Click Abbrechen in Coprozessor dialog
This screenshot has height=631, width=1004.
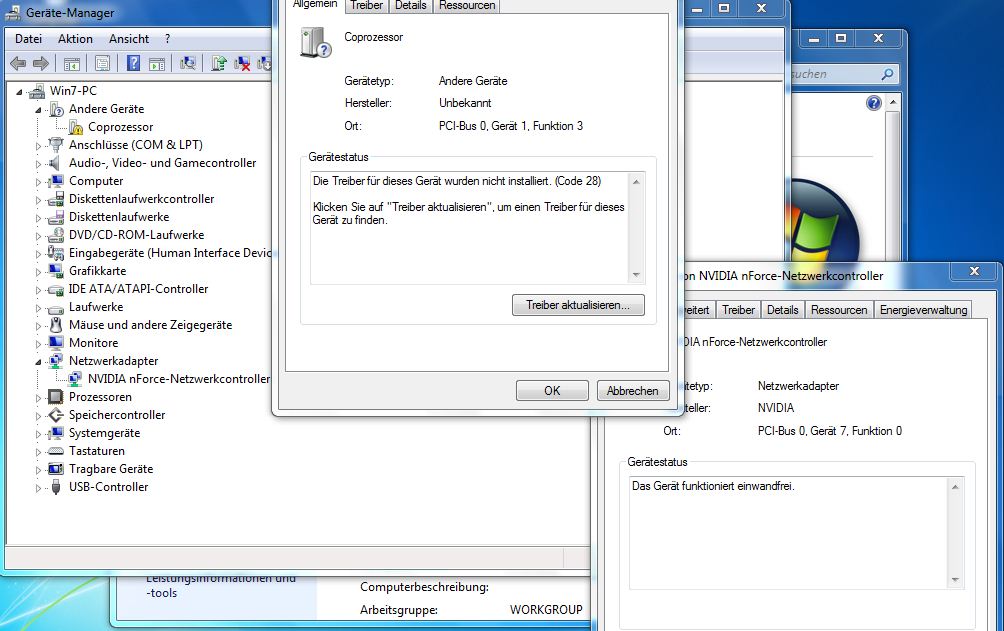[x=633, y=391]
